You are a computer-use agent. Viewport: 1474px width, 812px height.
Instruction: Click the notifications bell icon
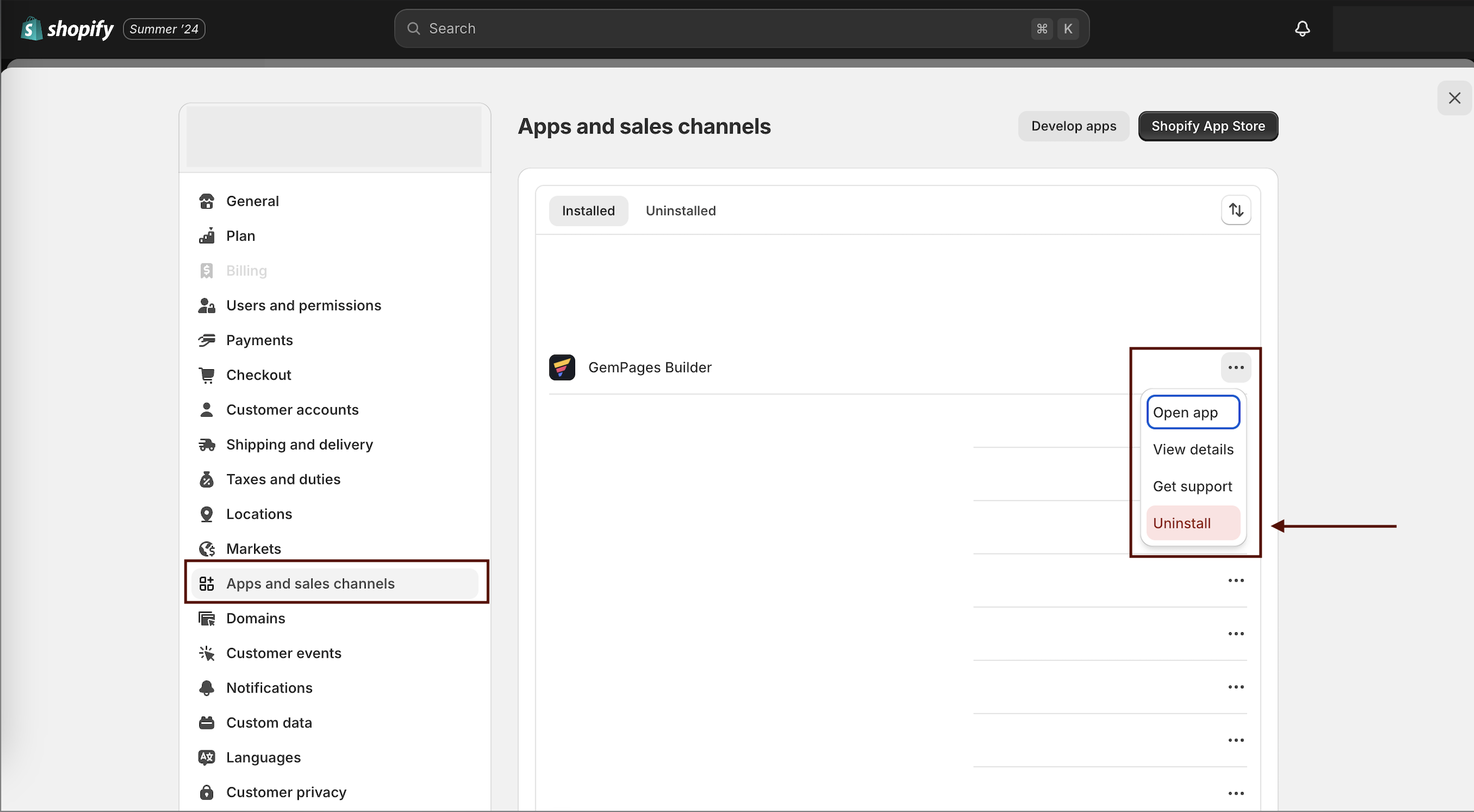[1302, 28]
